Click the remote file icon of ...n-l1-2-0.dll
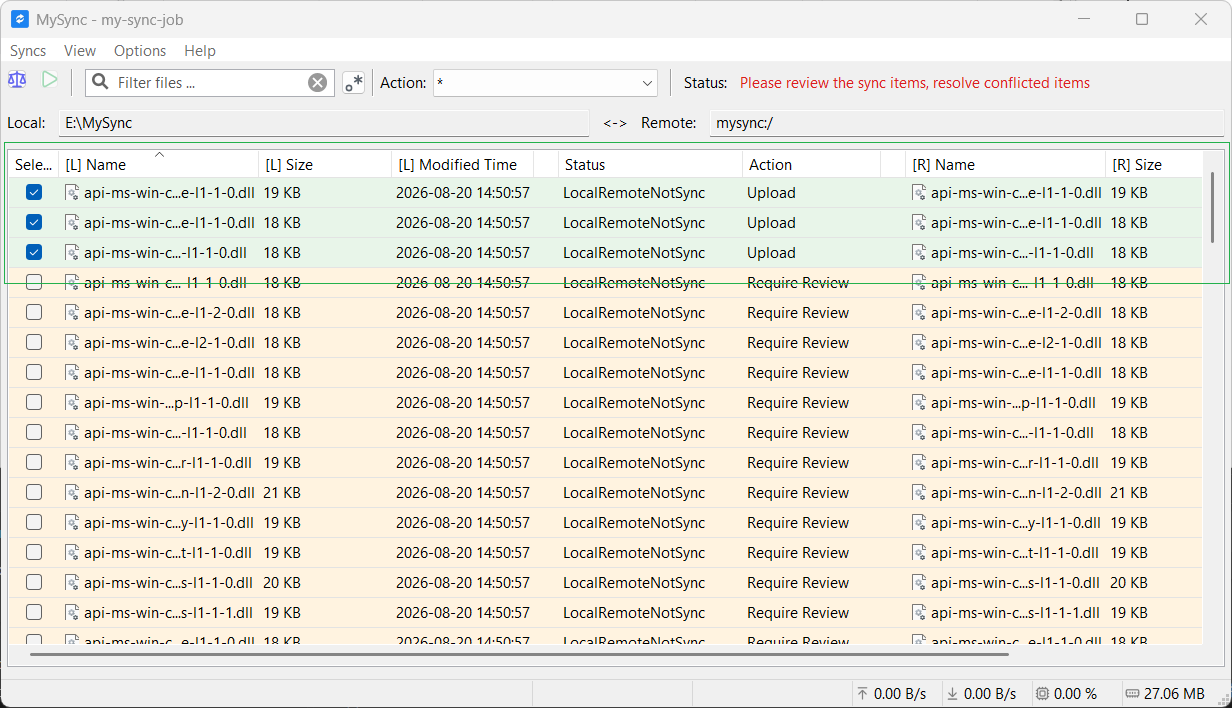Image resolution: width=1232 pixels, height=708 pixels. coord(919,493)
